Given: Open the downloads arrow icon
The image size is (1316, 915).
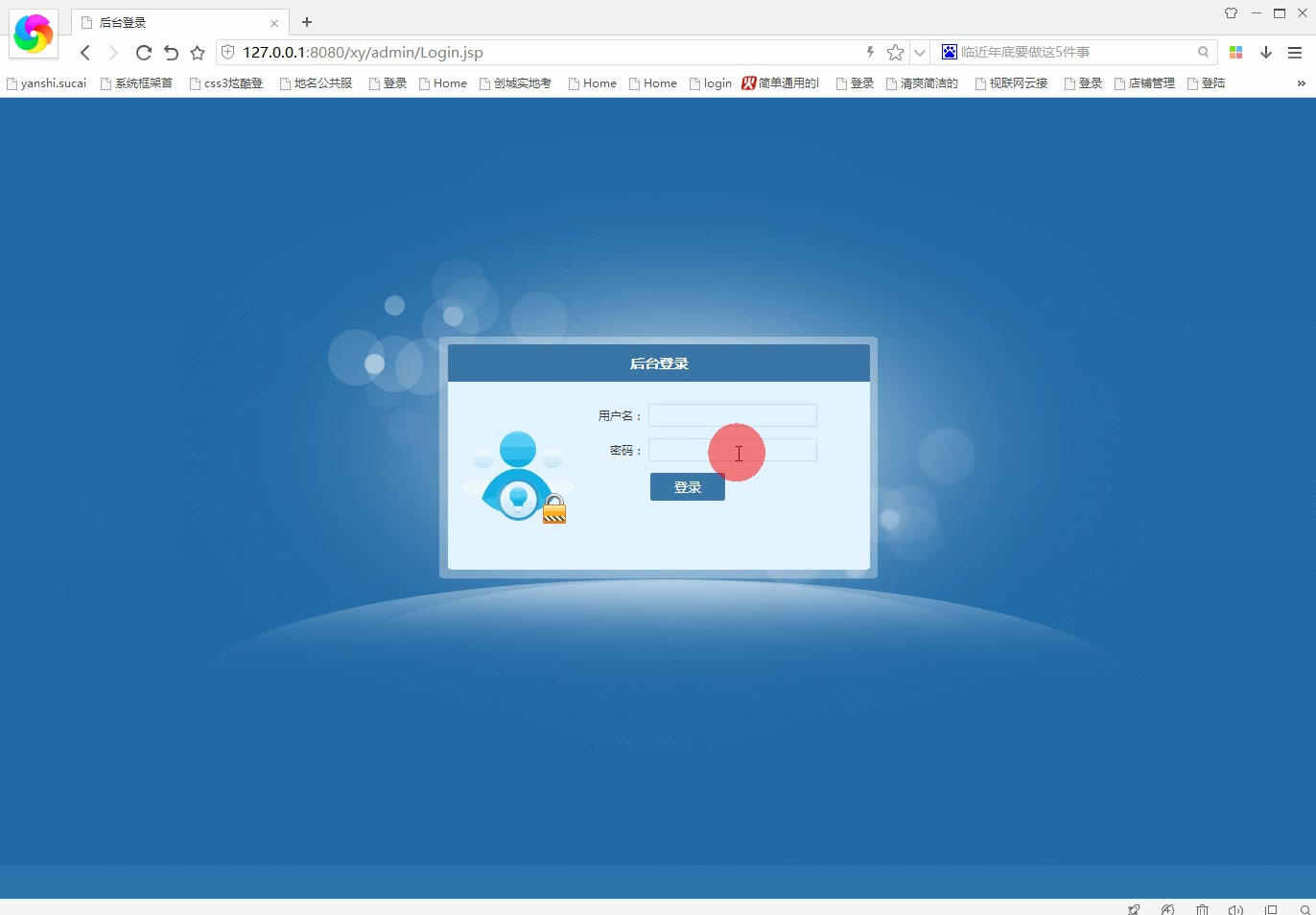Looking at the screenshot, I should pos(1266,53).
